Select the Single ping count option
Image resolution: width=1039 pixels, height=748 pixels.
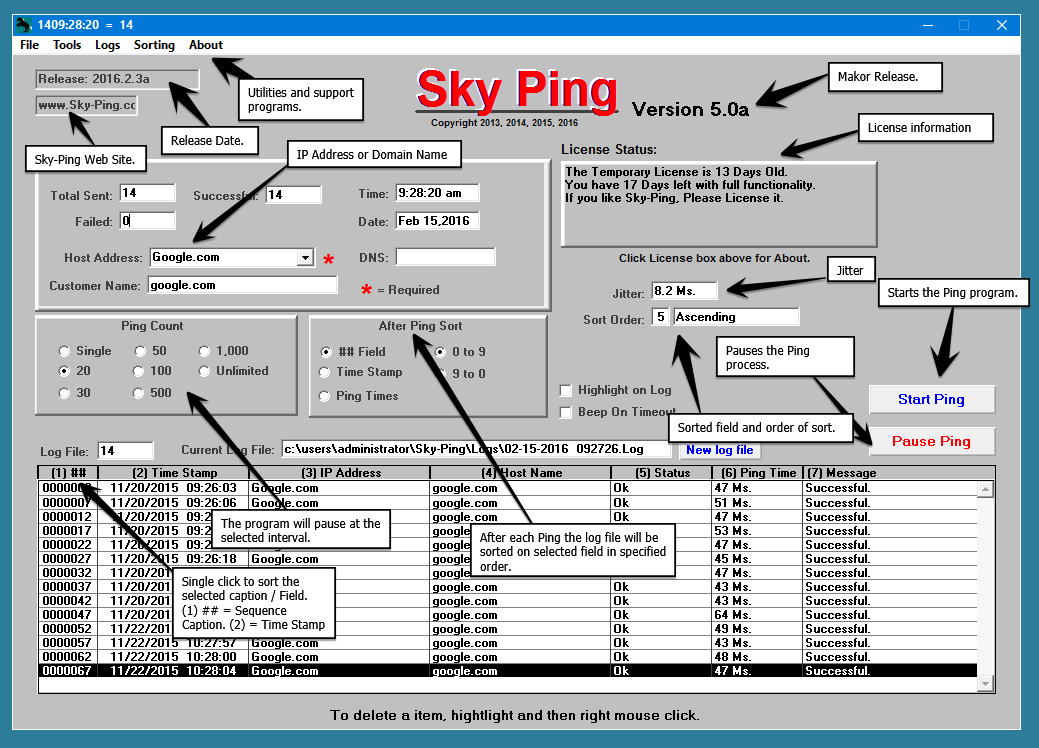(64, 351)
